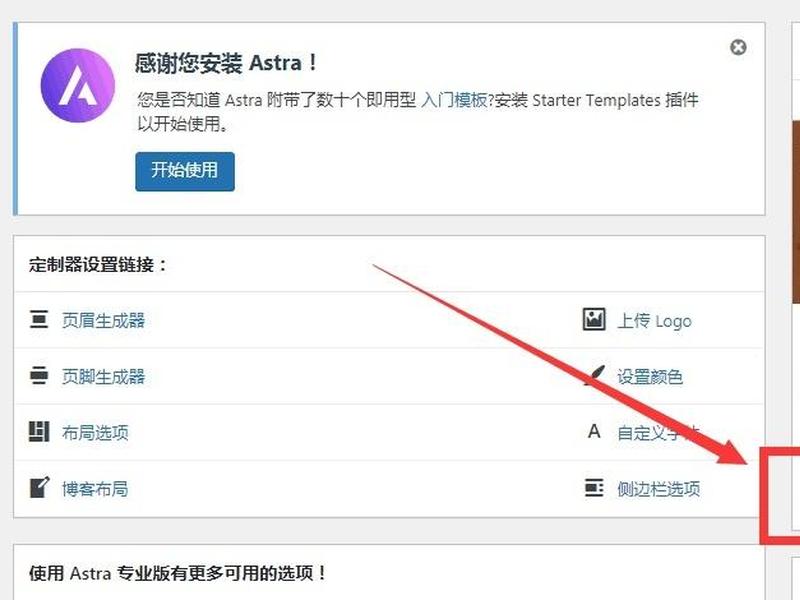Viewport: 800px width, 600px height.
Task: Open the 上传 Logo link
Action: (655, 321)
